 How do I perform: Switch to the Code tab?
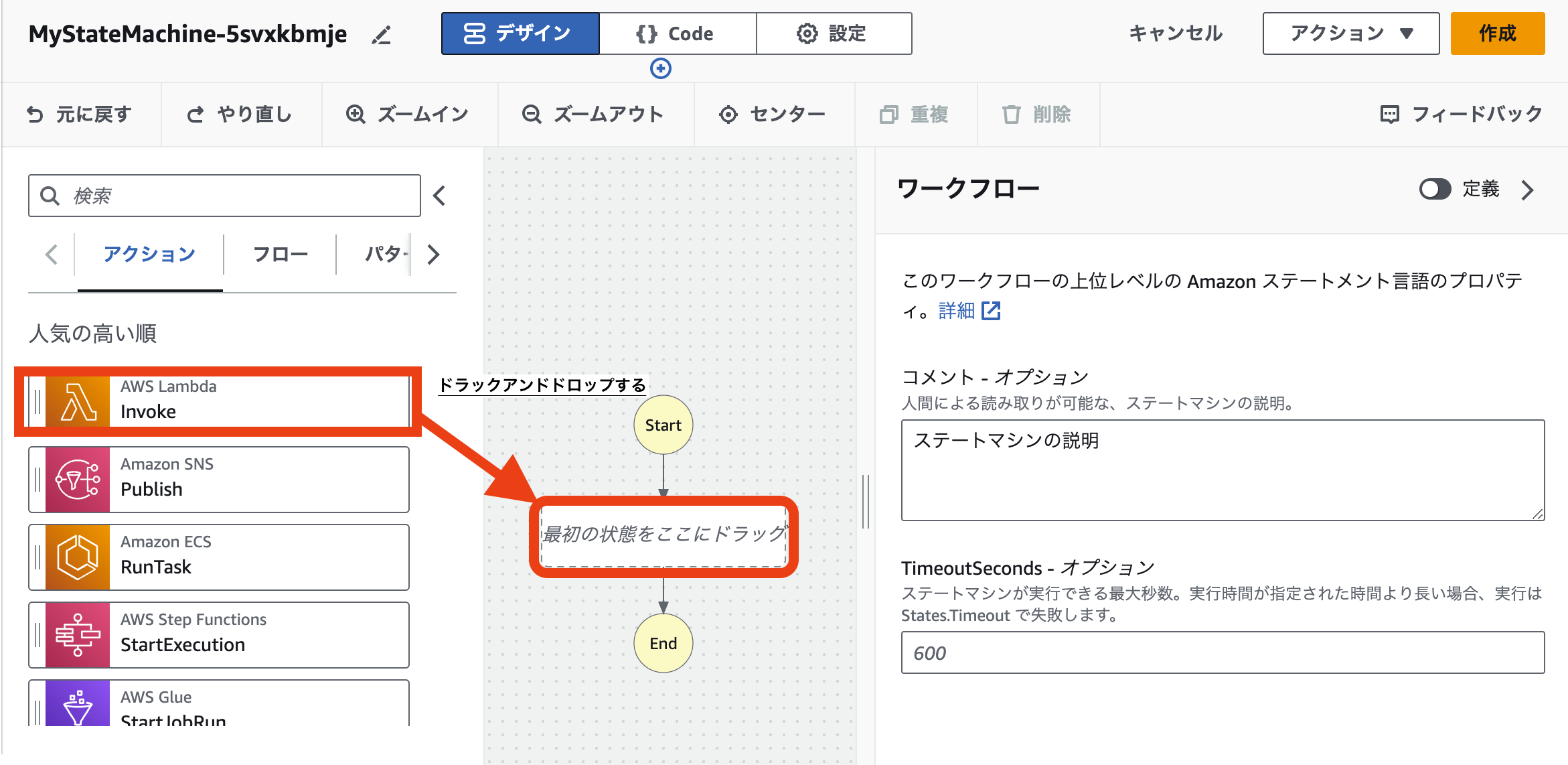point(678,33)
